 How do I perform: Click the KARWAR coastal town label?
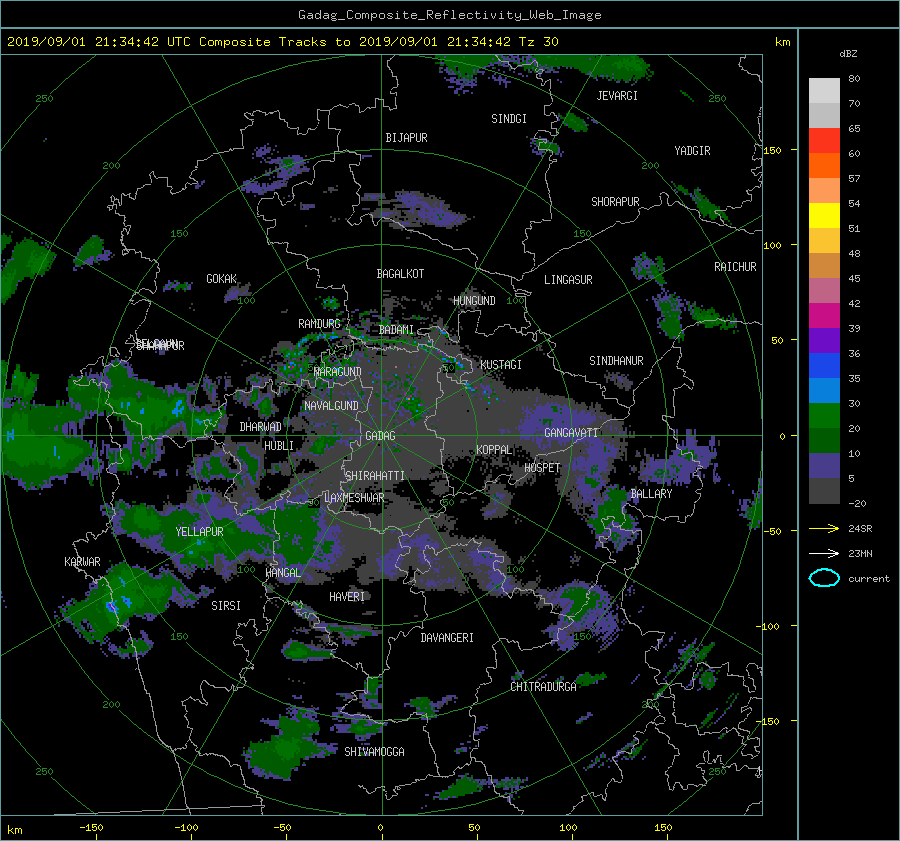[x=82, y=562]
